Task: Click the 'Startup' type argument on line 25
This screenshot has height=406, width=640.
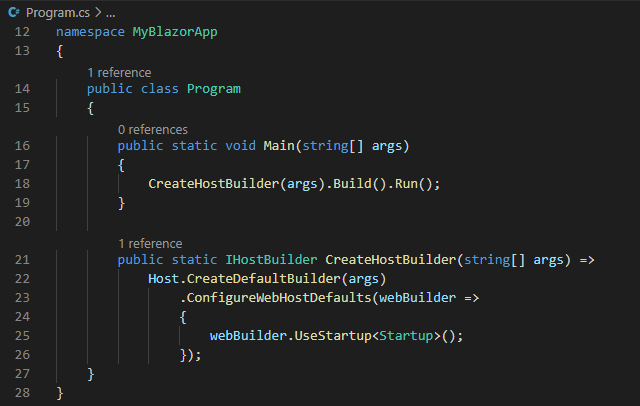Action: click(x=406, y=336)
